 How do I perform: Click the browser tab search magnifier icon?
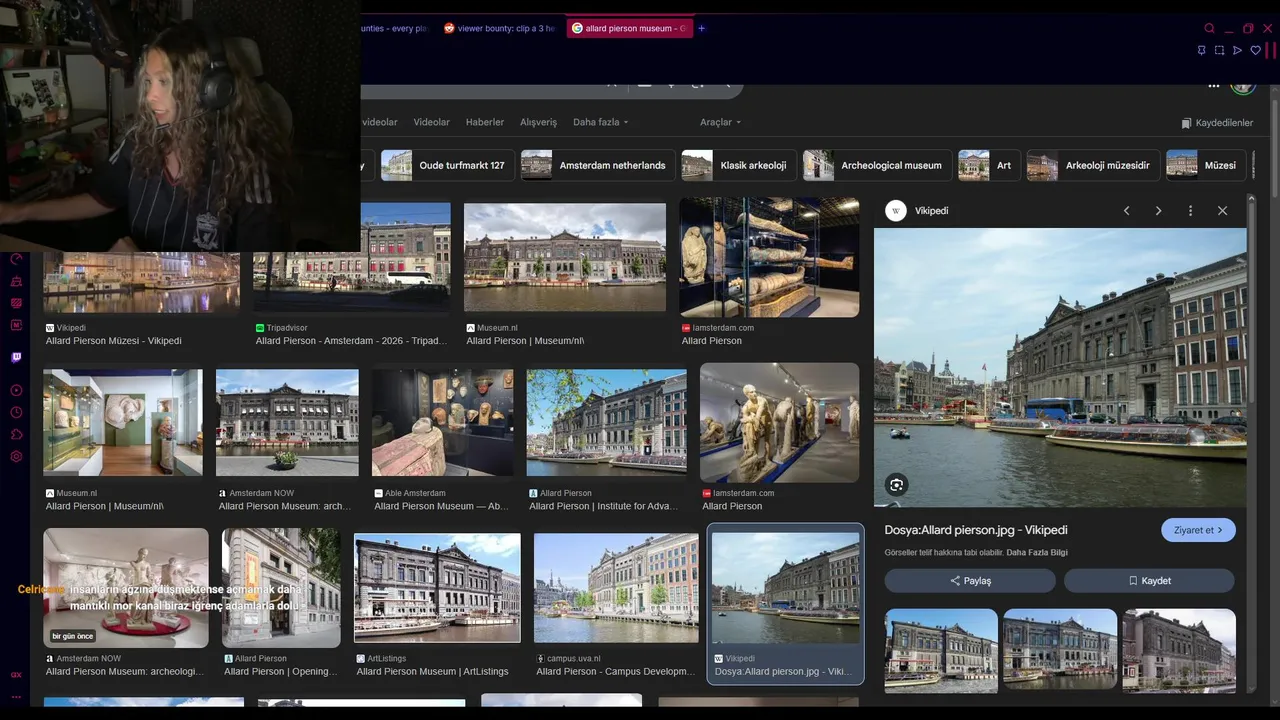point(1209,28)
